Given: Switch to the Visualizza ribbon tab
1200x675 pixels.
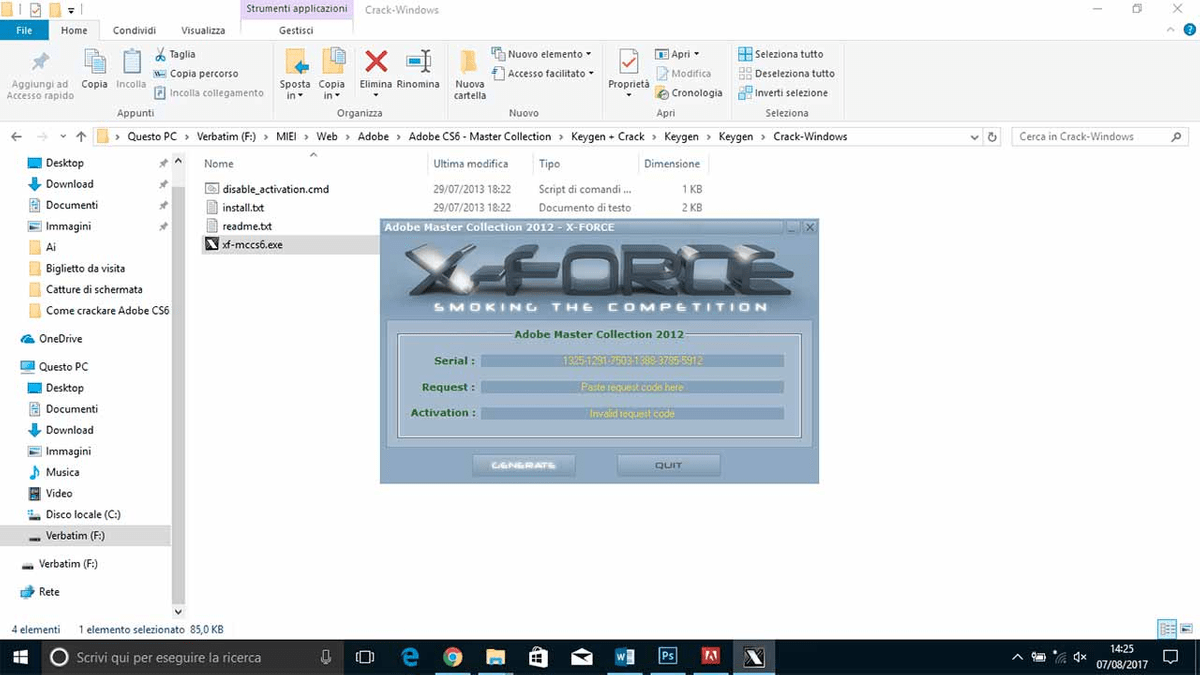Looking at the screenshot, I should click(203, 30).
